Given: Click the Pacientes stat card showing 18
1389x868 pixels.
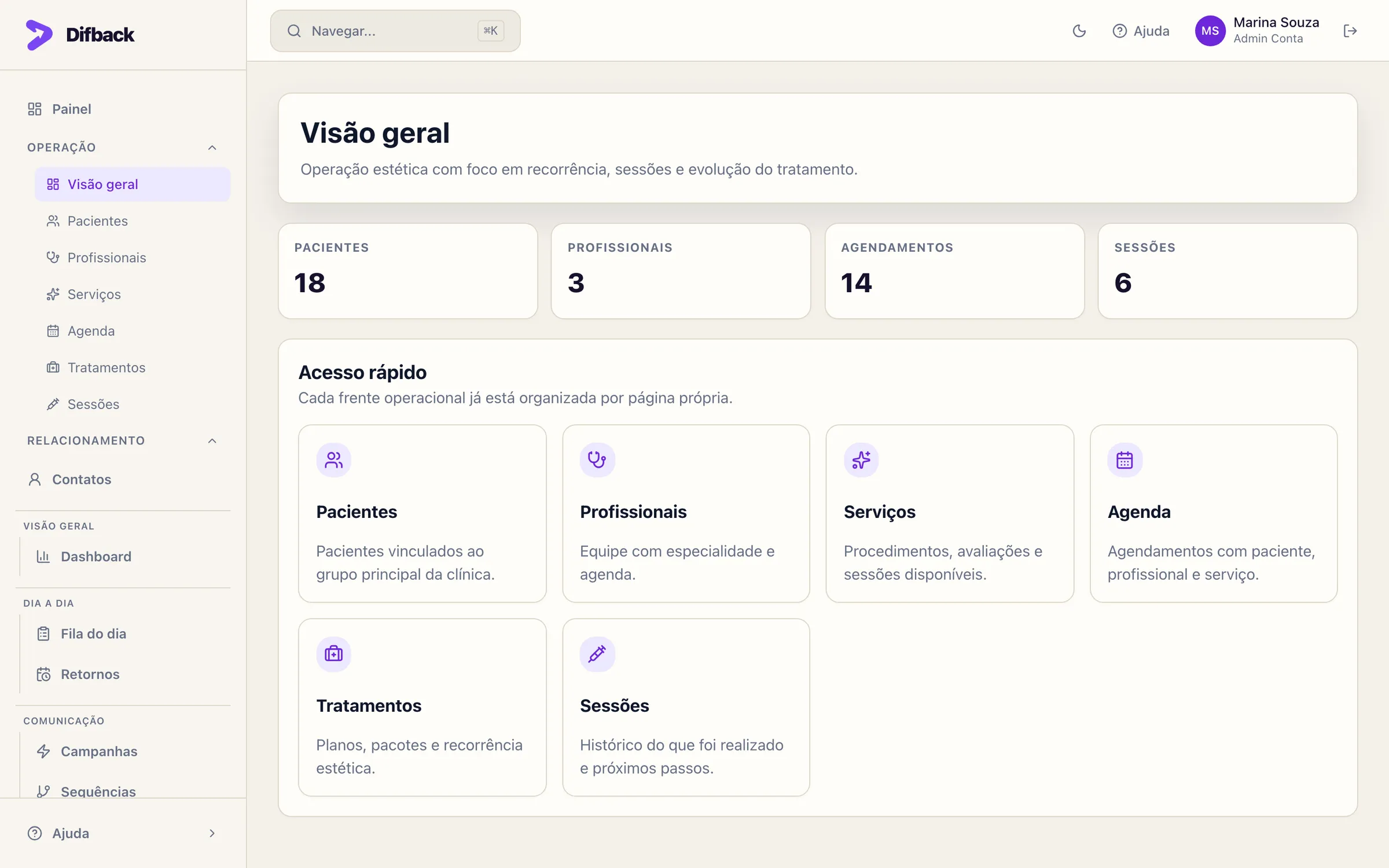Looking at the screenshot, I should click(407, 271).
